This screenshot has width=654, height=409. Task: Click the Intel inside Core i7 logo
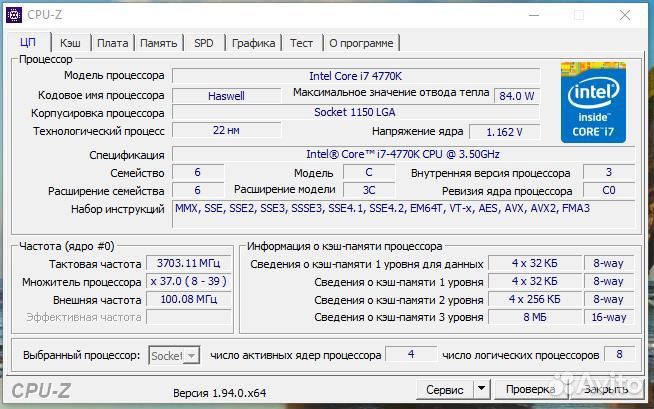point(593,103)
